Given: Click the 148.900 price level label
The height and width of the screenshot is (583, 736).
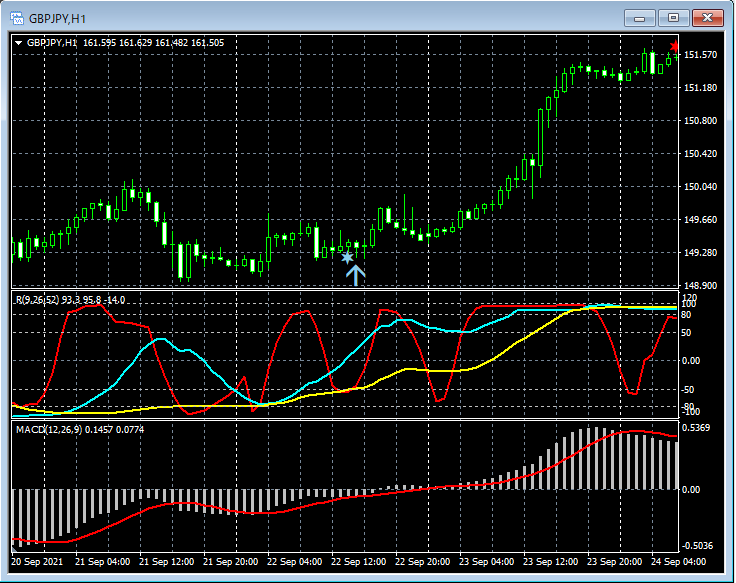Looking at the screenshot, I should [x=700, y=285].
